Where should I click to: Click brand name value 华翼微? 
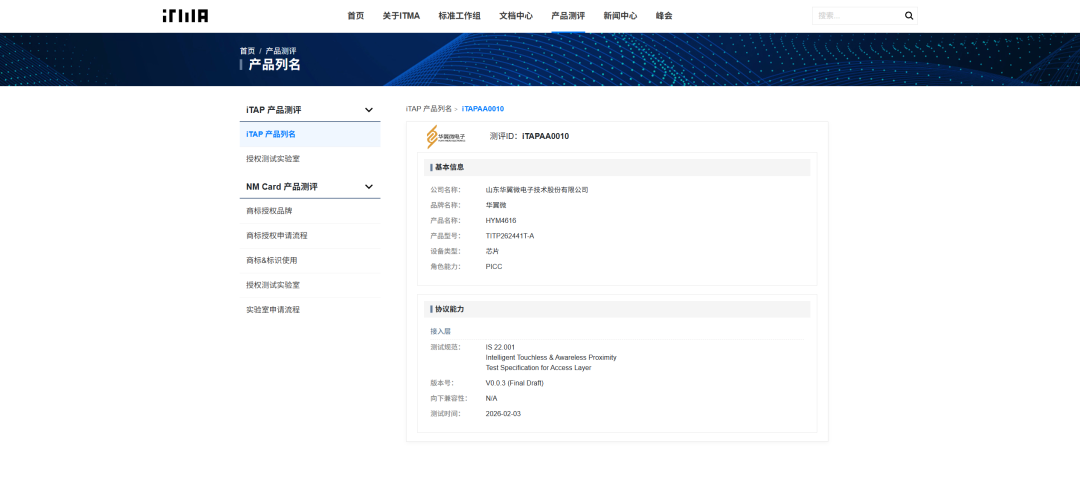496,205
